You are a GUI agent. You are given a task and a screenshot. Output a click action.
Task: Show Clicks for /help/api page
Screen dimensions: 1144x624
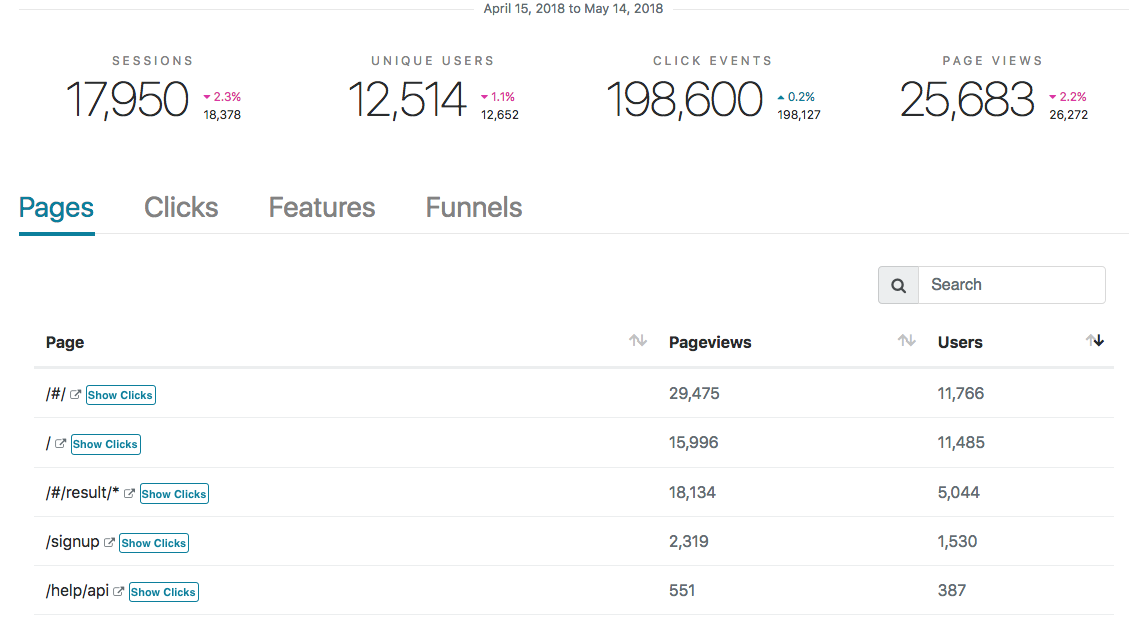point(164,592)
